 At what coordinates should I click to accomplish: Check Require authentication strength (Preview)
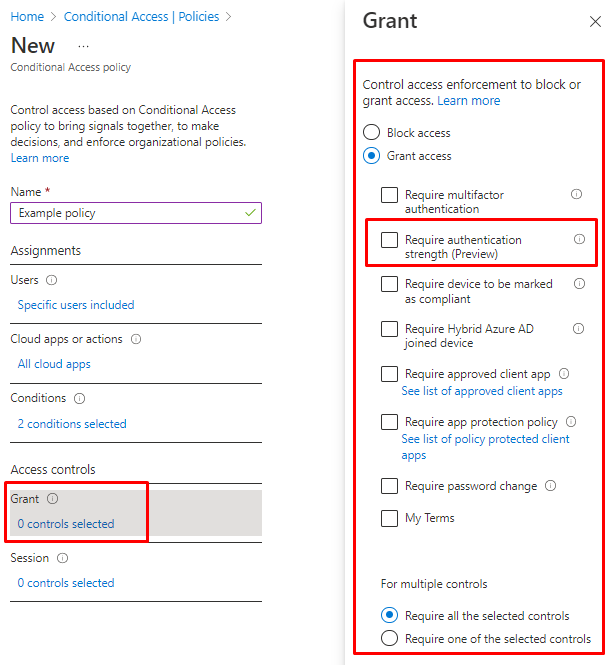point(389,240)
